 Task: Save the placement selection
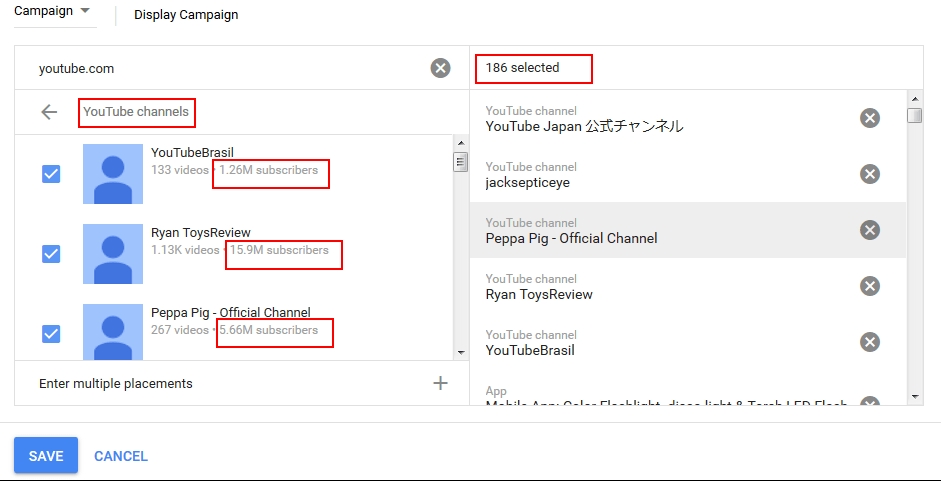pyautogui.click(x=46, y=456)
